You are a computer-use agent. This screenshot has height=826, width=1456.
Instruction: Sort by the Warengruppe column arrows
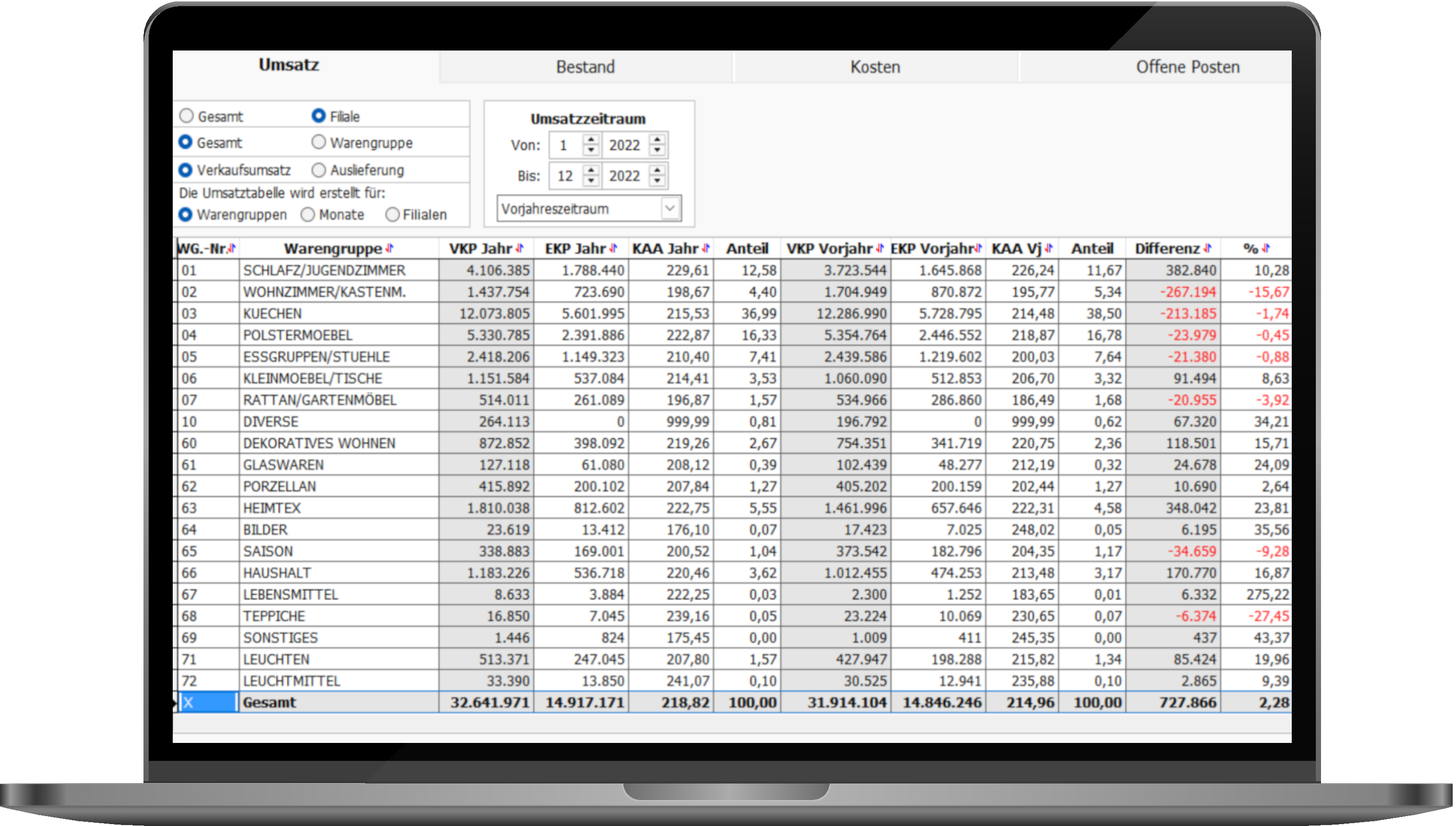point(390,248)
